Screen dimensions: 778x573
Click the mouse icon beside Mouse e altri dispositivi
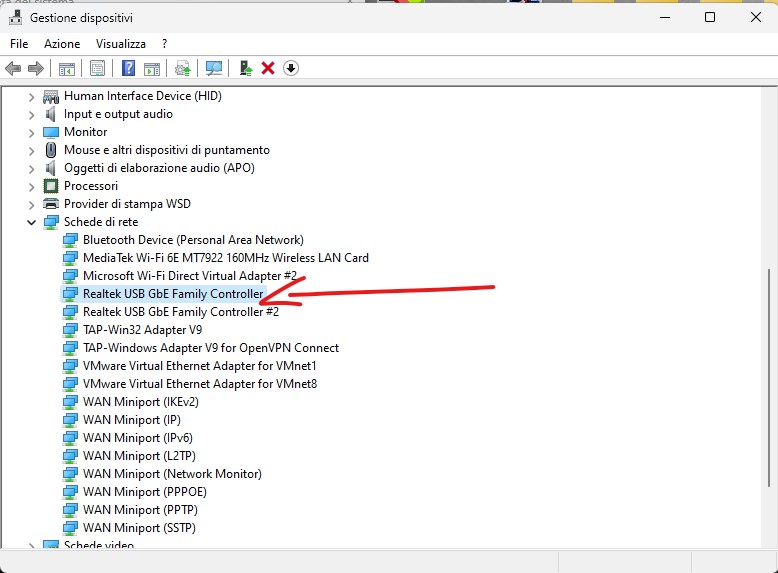[51, 150]
